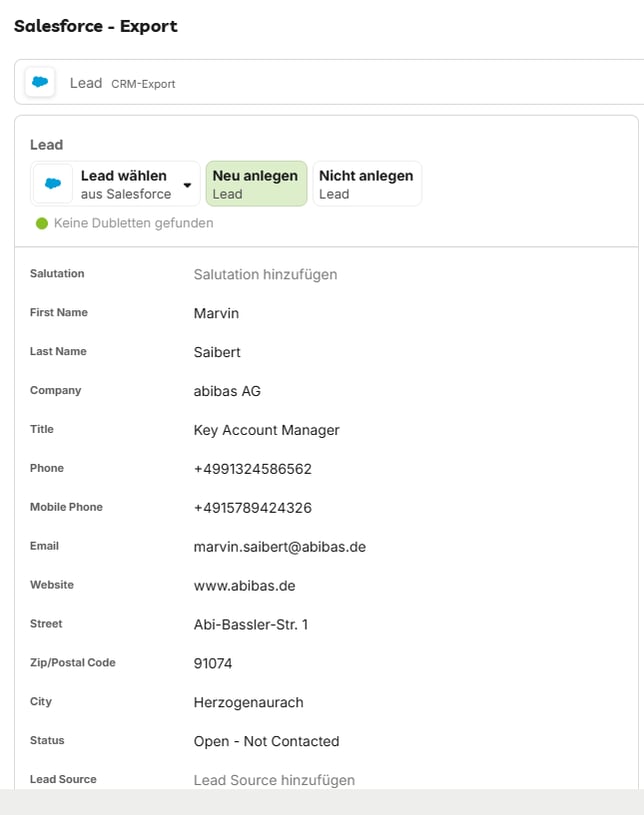Edit the Last Name value Saibert
This screenshot has height=815, width=644.
click(217, 352)
